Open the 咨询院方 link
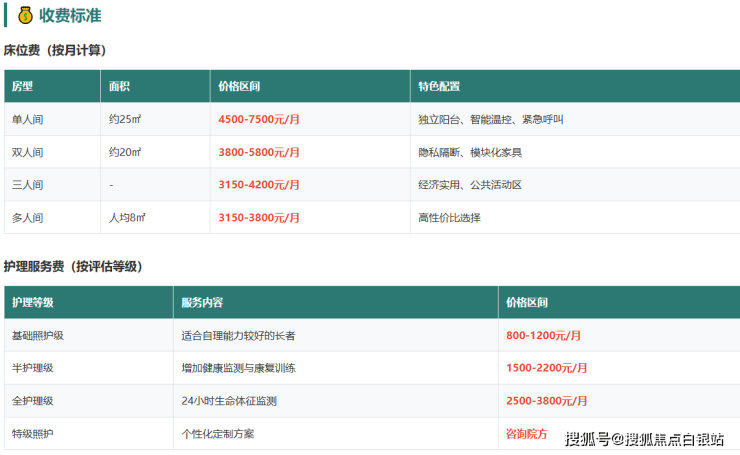This screenshot has width=740, height=455. (527, 434)
